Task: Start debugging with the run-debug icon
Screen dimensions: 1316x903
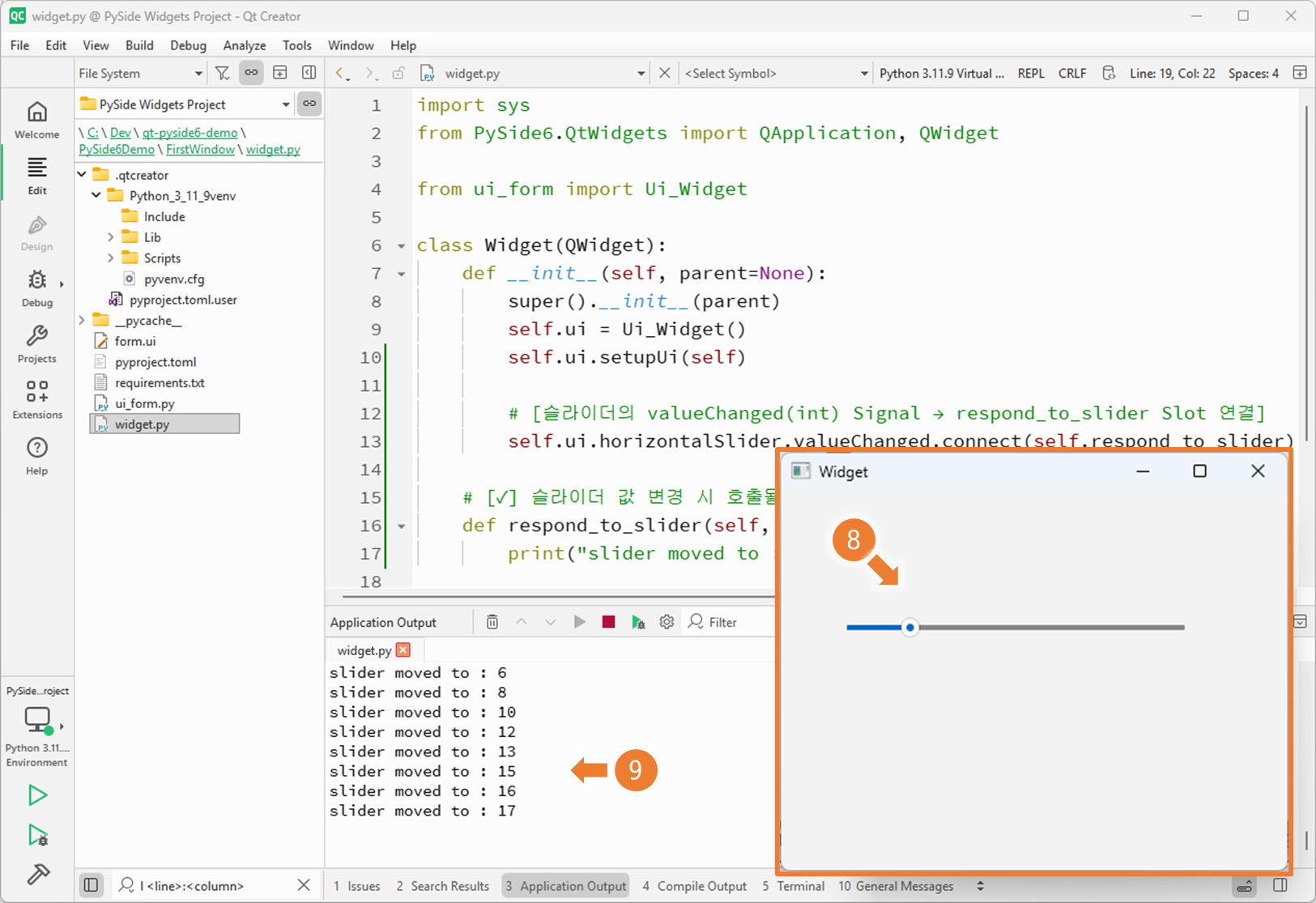Action: pyautogui.click(x=37, y=835)
